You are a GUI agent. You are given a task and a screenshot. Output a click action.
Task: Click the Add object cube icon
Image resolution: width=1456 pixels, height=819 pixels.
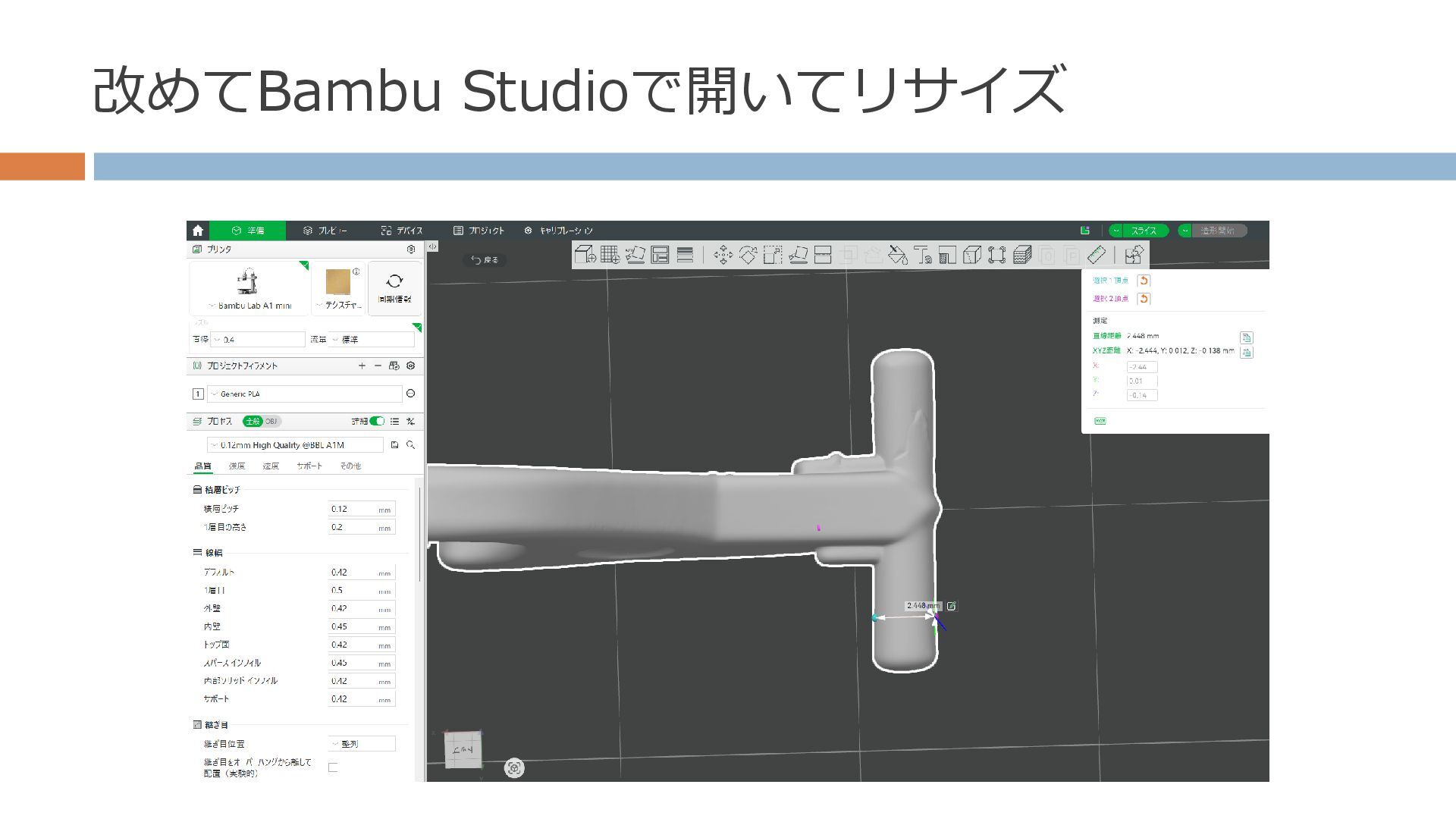pos(585,255)
